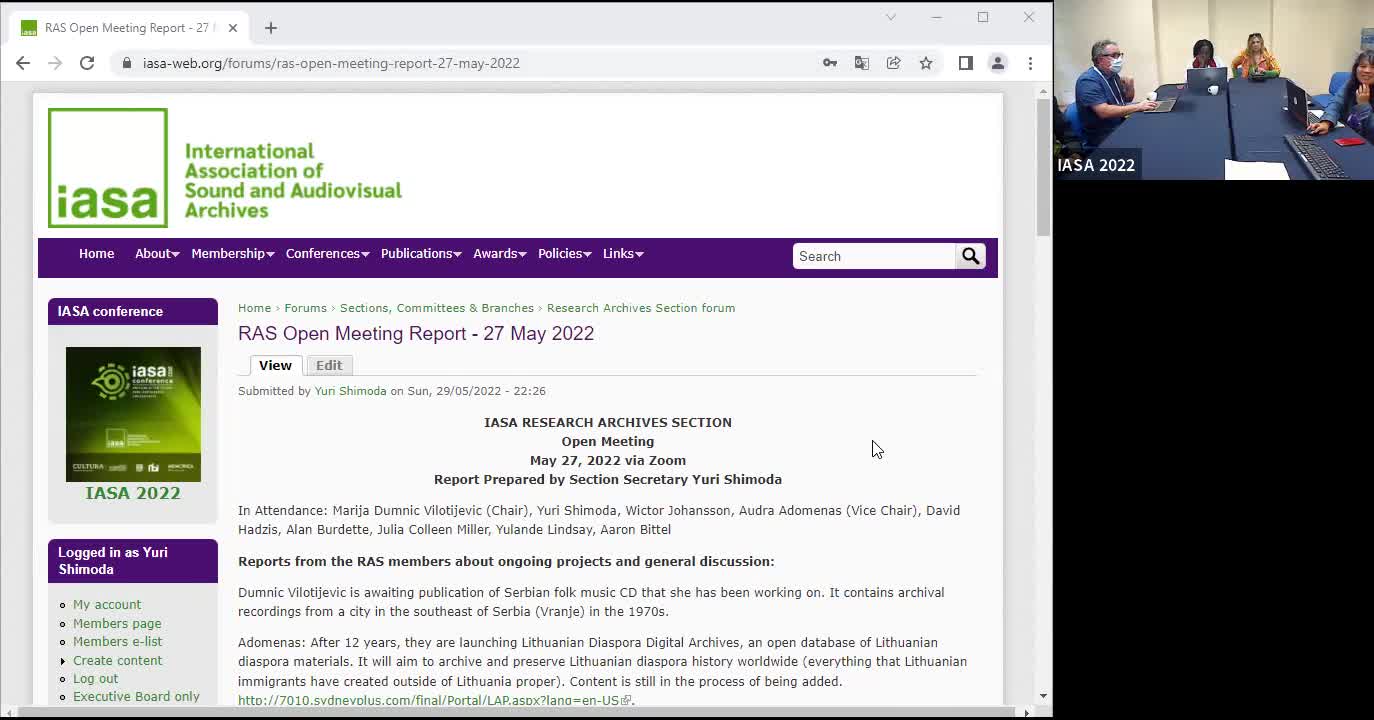The width and height of the screenshot is (1374, 720).
Task: Expand the About dropdown menu
Action: coord(157,253)
